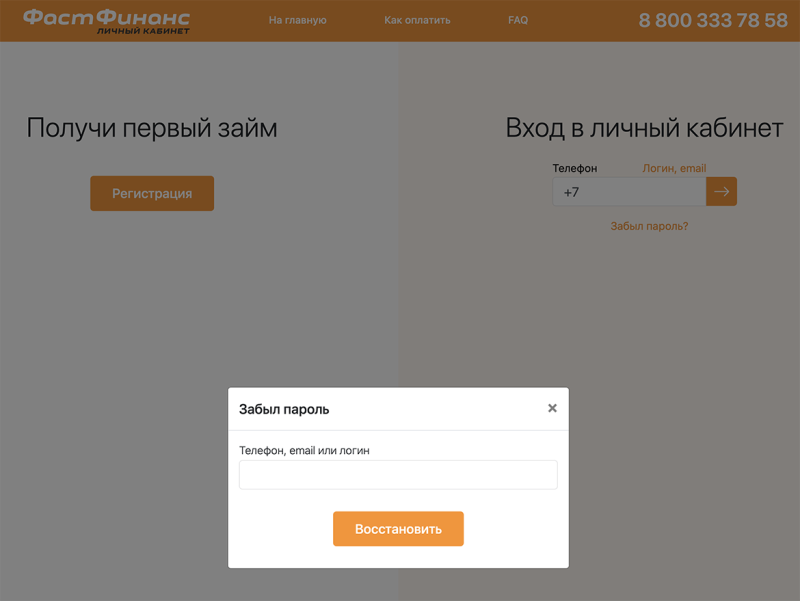Screen dimensions: 800x601
Task: Click the Телефон, email или логин label
Action: [304, 451]
